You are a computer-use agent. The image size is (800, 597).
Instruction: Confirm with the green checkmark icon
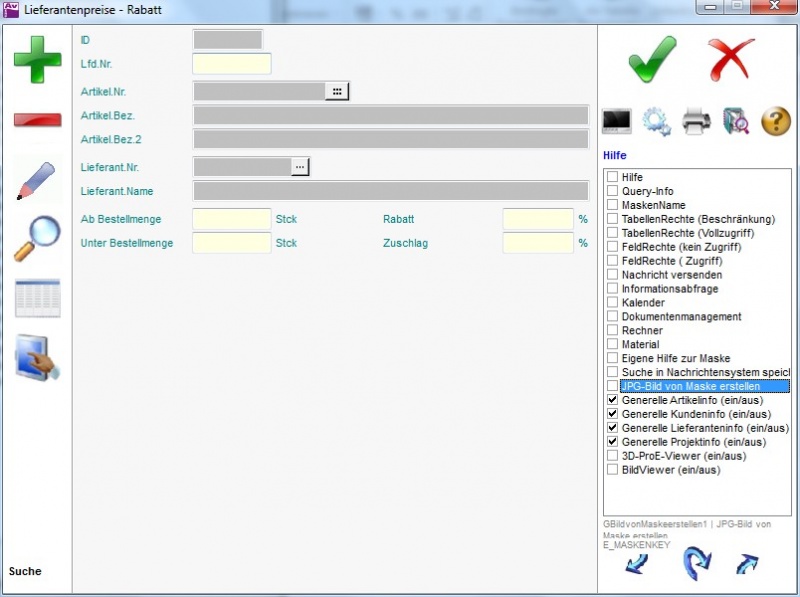[x=652, y=59]
